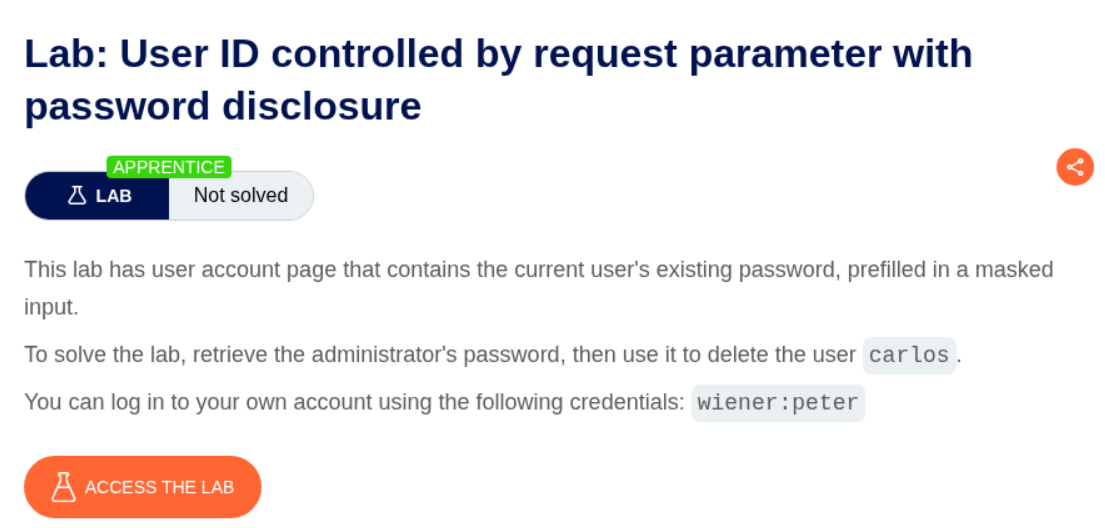Click "password disclosure" in the heading
This screenshot has height=528, width=1105.
point(222,106)
